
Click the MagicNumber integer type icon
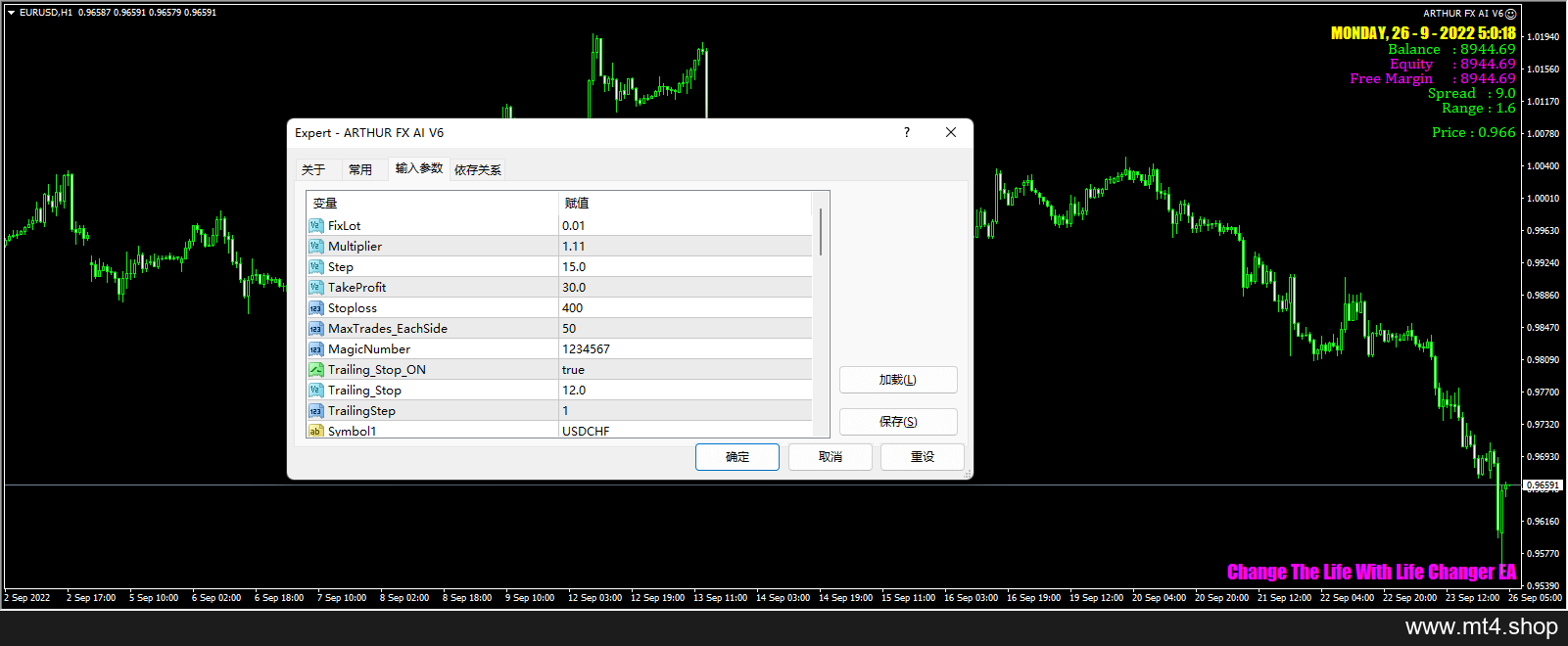tap(315, 349)
